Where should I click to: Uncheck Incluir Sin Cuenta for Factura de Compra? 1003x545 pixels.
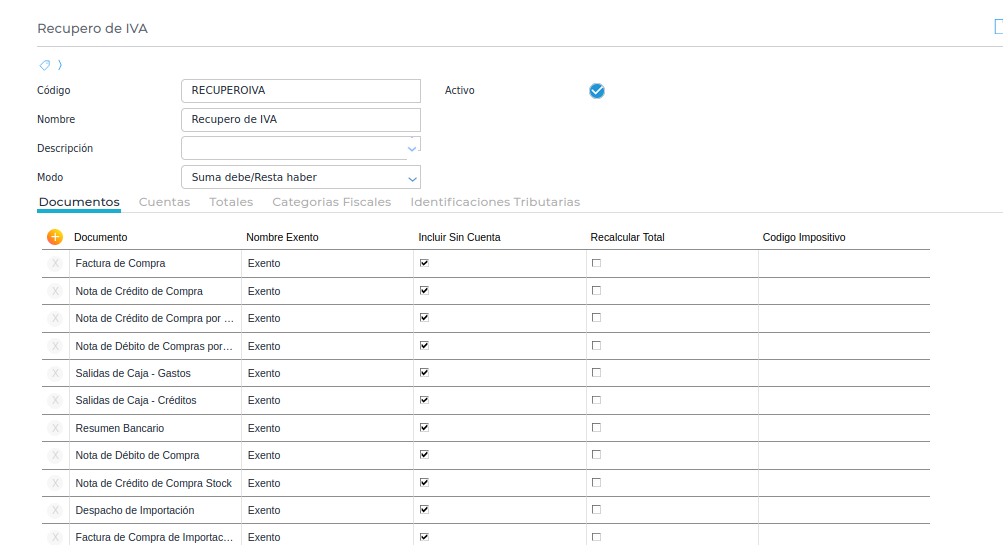(x=424, y=263)
